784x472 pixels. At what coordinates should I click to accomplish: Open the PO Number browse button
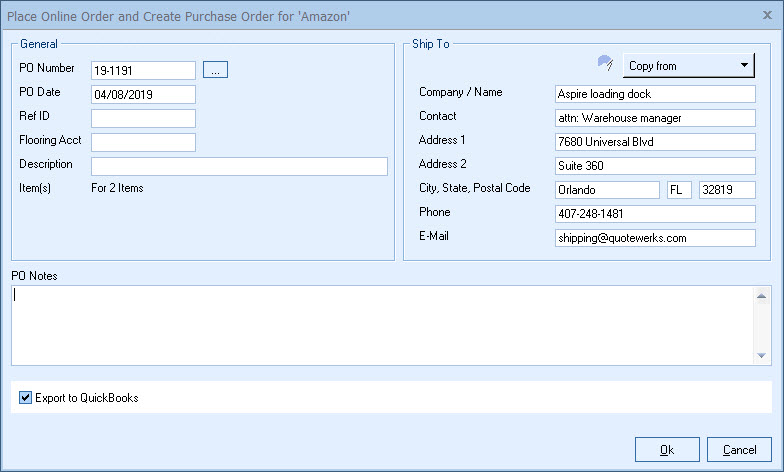[216, 70]
